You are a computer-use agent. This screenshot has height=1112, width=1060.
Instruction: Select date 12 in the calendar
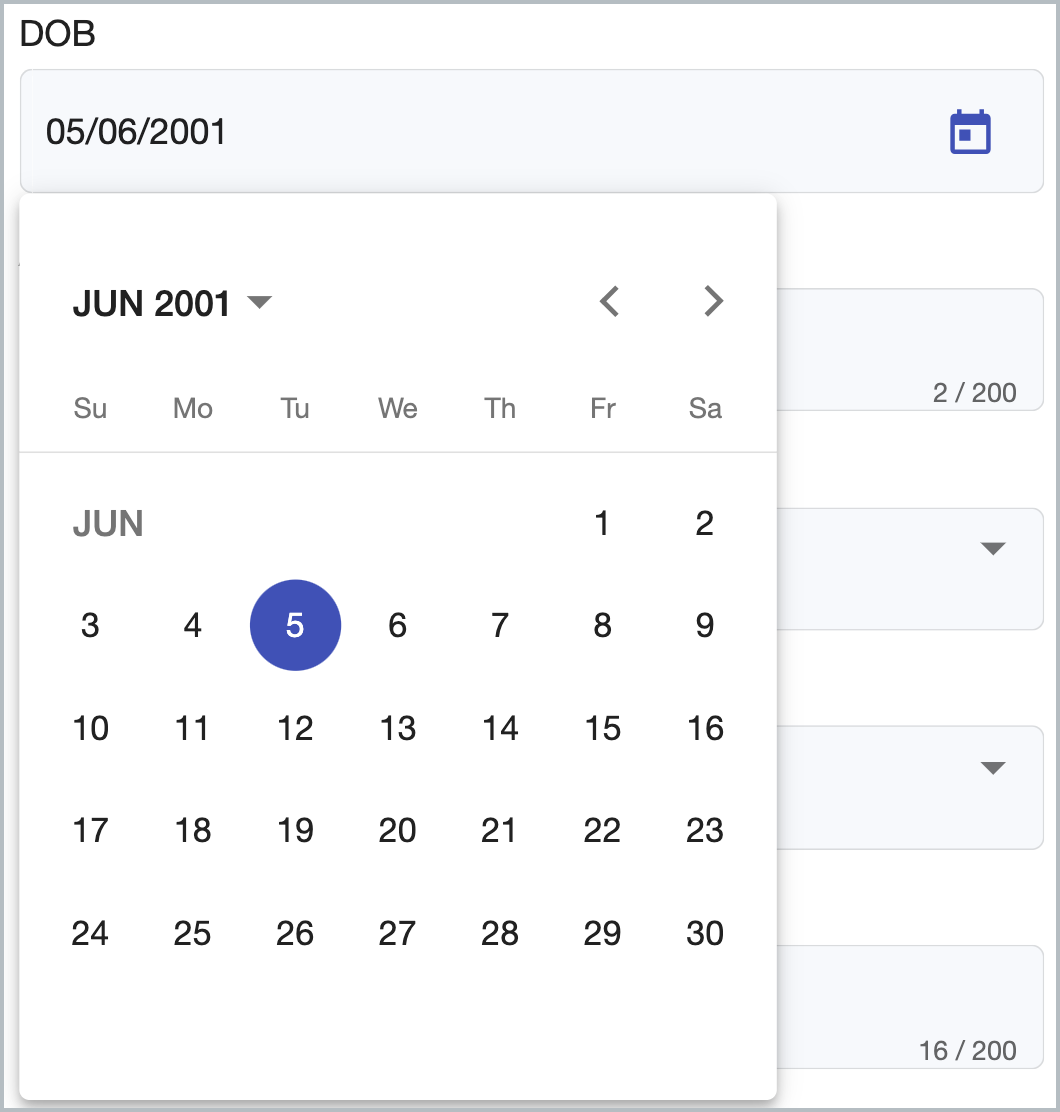[x=295, y=728]
